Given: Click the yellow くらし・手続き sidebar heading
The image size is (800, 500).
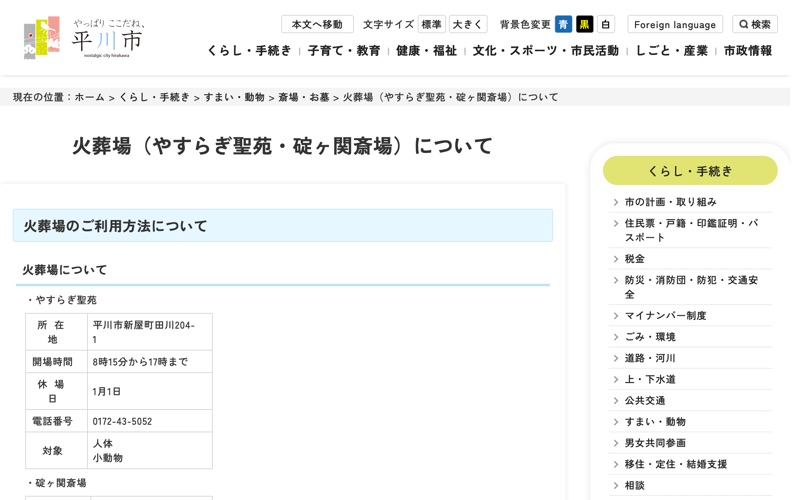Looking at the screenshot, I should 690,170.
